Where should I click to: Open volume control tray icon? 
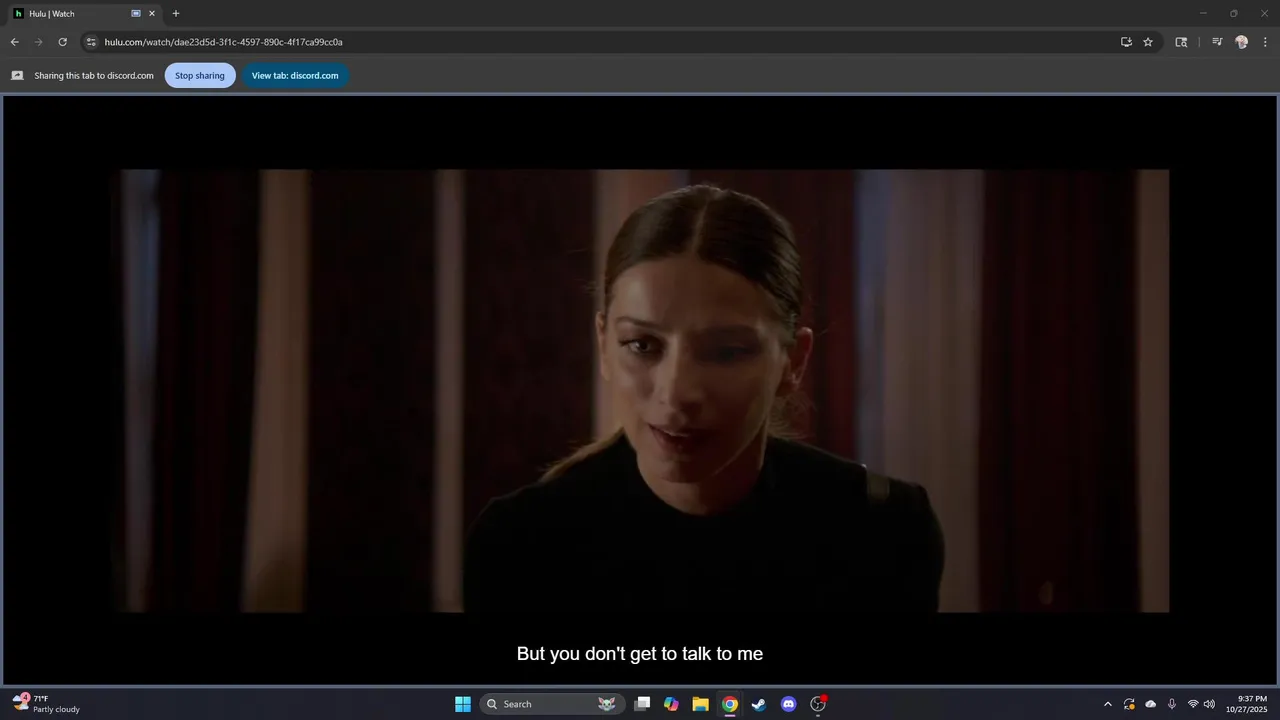pyautogui.click(x=1209, y=704)
